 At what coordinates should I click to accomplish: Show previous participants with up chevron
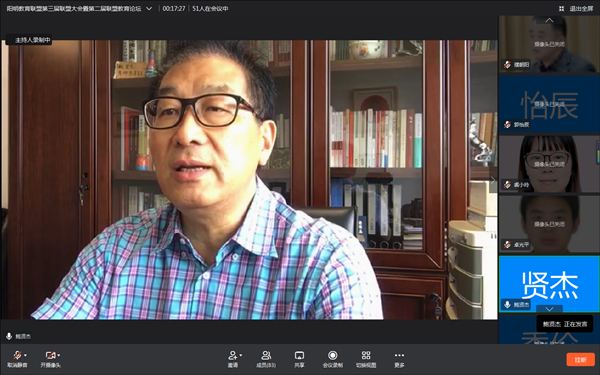coord(549,20)
